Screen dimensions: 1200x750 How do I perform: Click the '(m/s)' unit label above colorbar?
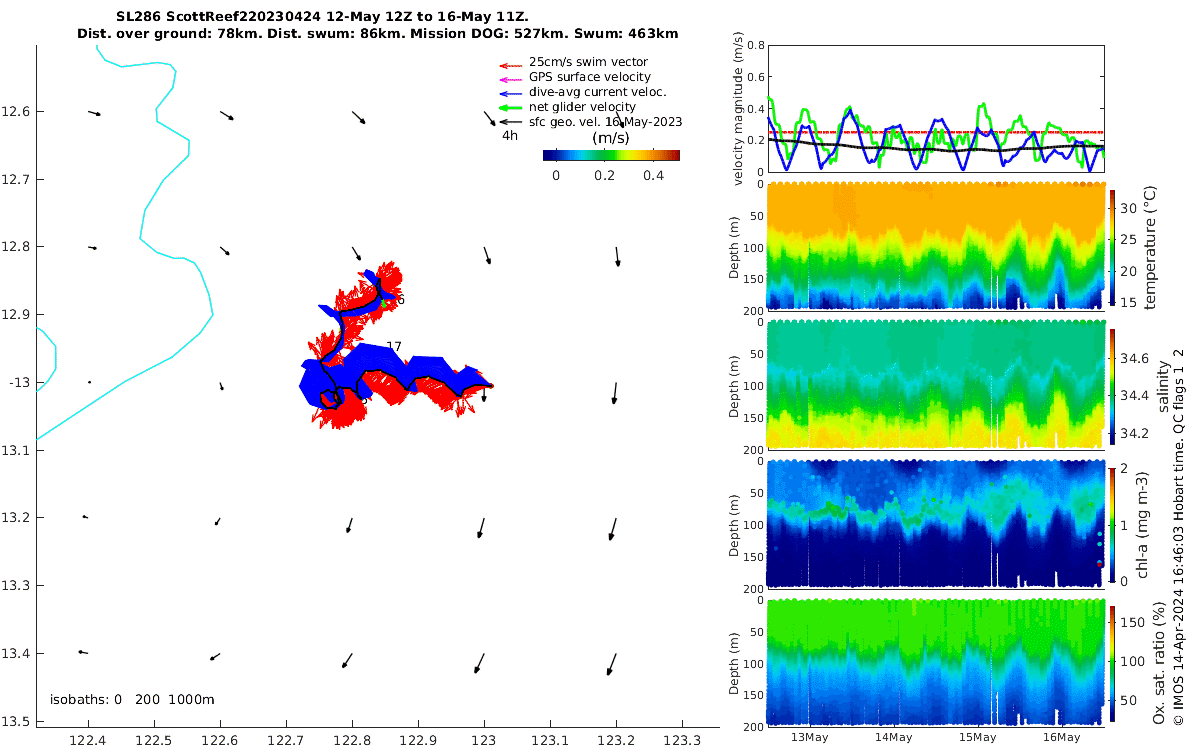pos(611,138)
